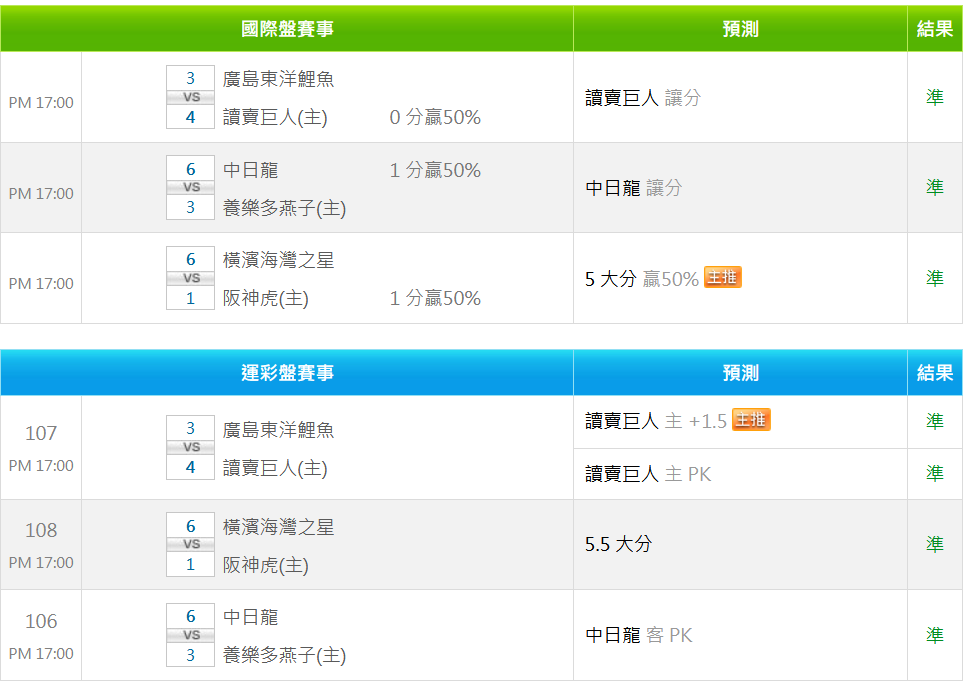Screen dimensions: 963x683
Task: Select 阪神虎(主) team name in 國際盤 table
Action: [x=265, y=299]
